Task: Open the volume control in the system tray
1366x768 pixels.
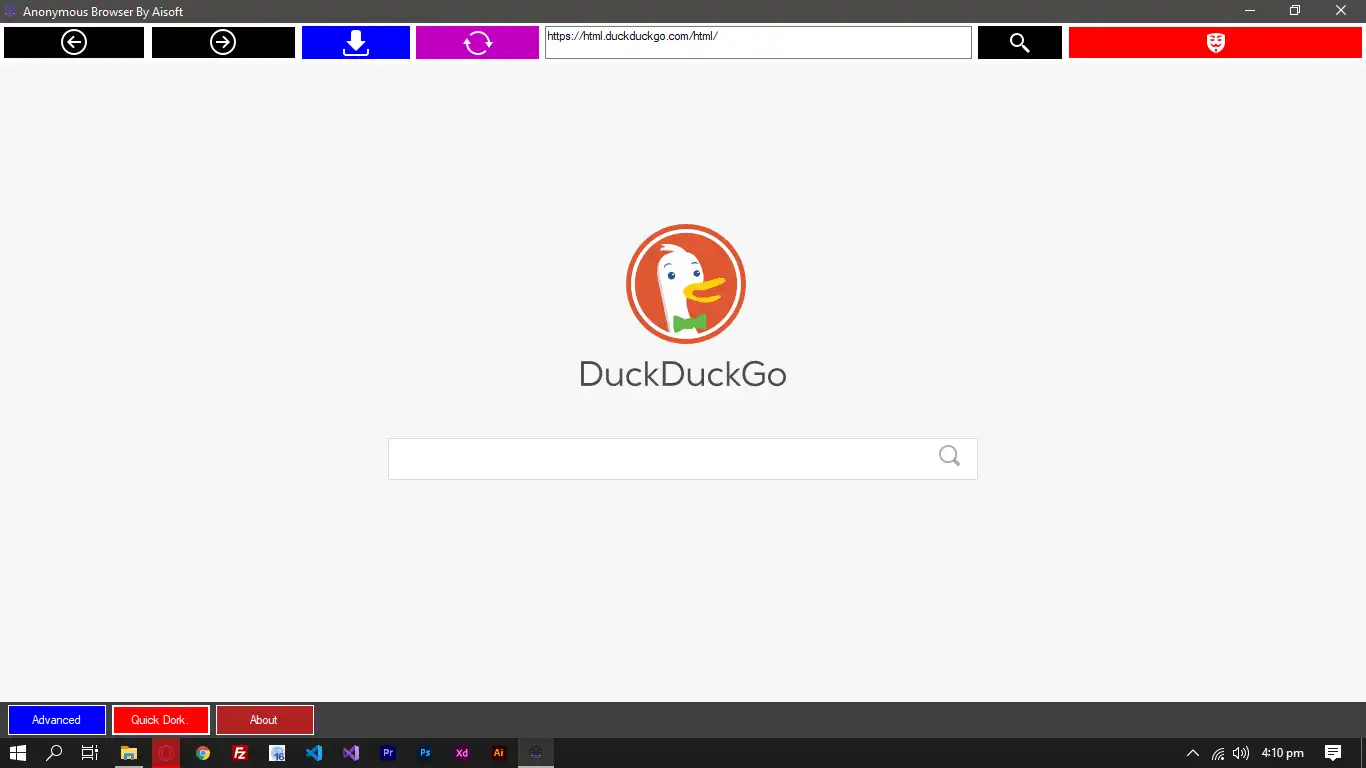Action: pyautogui.click(x=1241, y=753)
